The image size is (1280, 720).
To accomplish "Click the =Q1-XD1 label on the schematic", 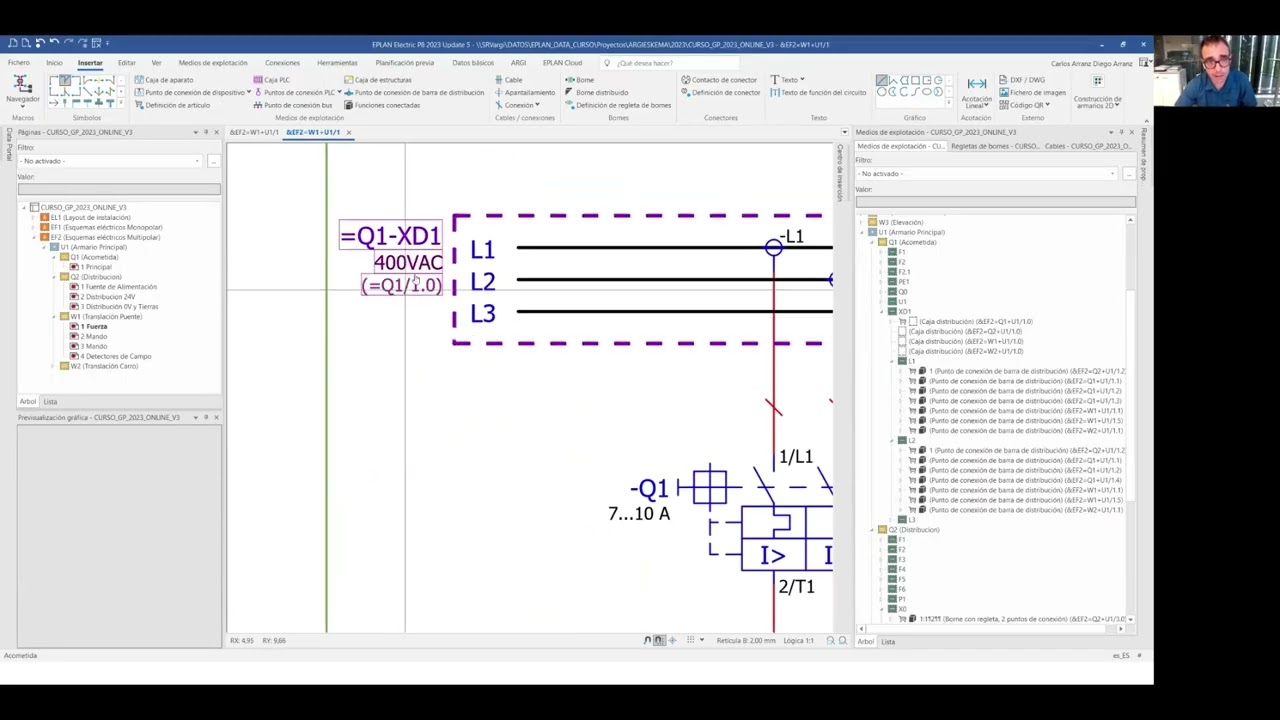I will tap(390, 236).
